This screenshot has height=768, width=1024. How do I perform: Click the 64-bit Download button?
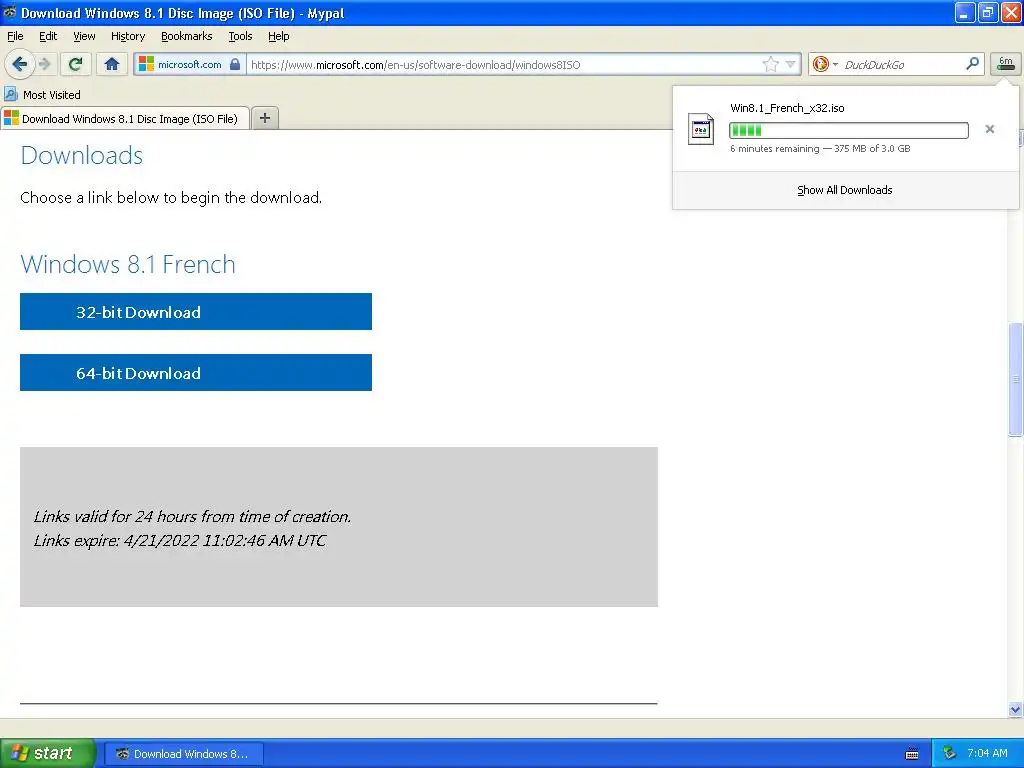point(196,372)
